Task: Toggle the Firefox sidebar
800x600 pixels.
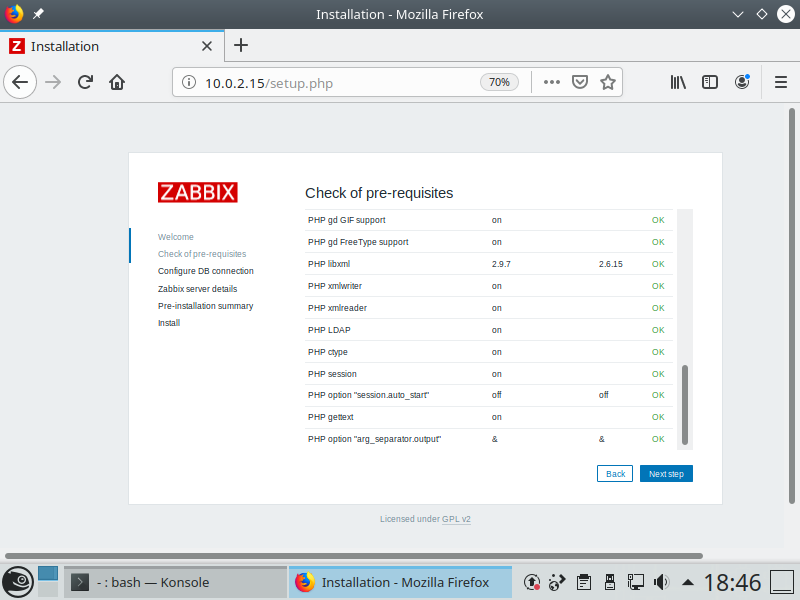Action: (x=710, y=82)
